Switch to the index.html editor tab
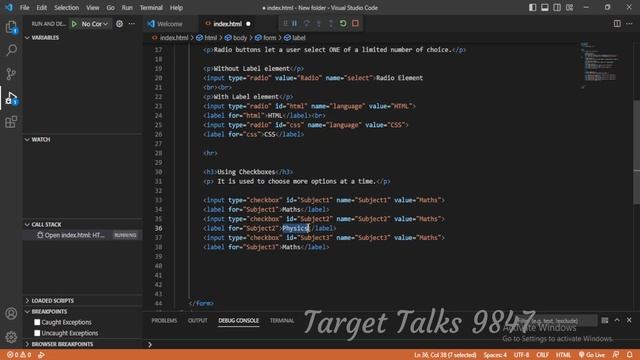This screenshot has width=640, height=360. (x=227, y=24)
